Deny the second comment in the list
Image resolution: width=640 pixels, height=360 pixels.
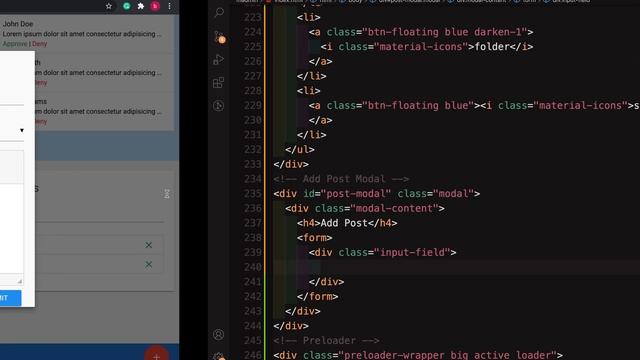pyautogui.click(x=41, y=82)
